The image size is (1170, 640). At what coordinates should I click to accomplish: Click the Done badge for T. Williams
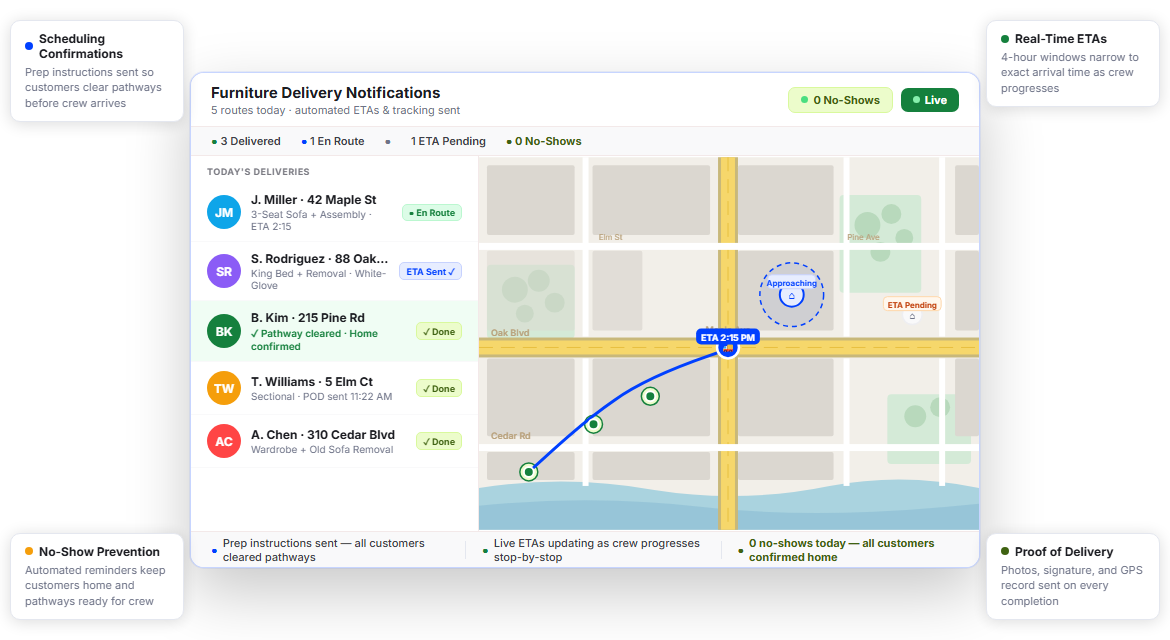[x=439, y=389]
